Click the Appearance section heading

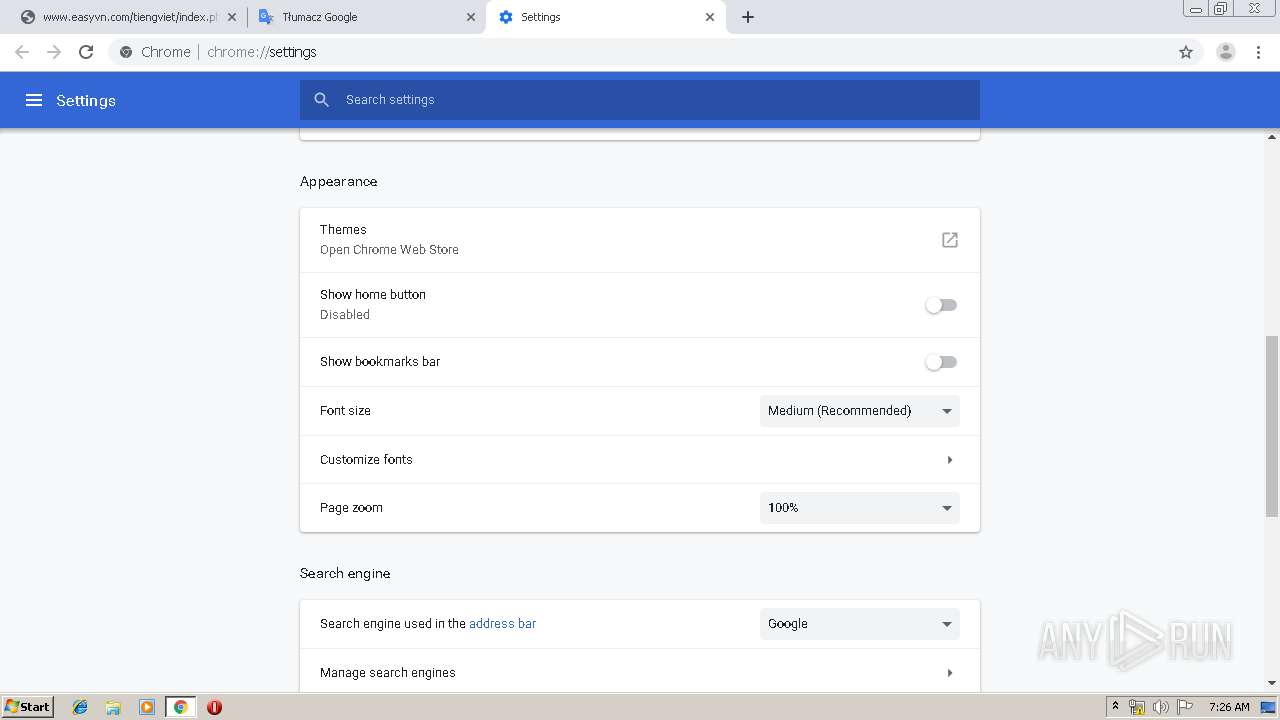[339, 182]
